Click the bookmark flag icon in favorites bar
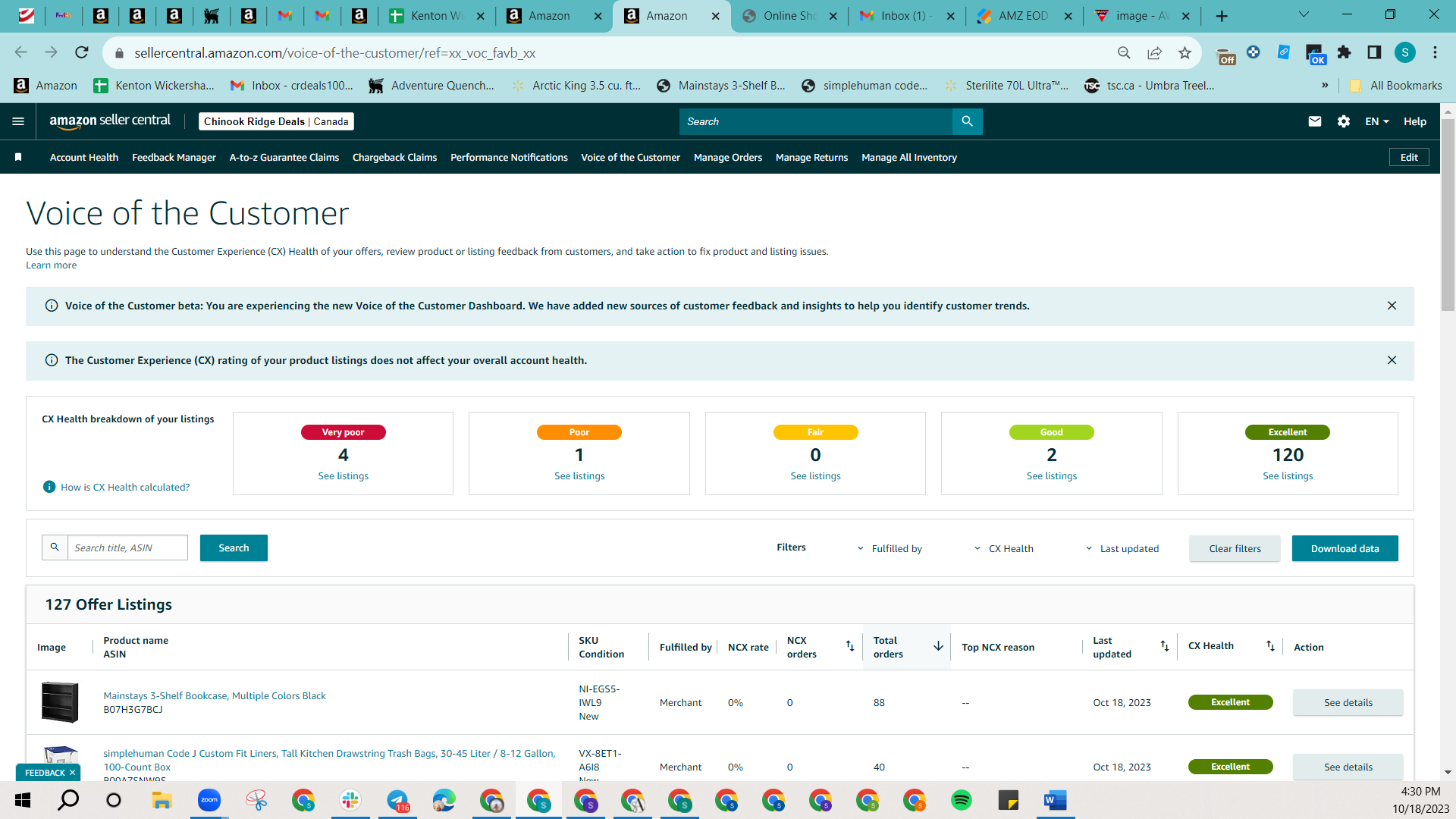Screen dimensions: 1456x819 click(x=18, y=157)
